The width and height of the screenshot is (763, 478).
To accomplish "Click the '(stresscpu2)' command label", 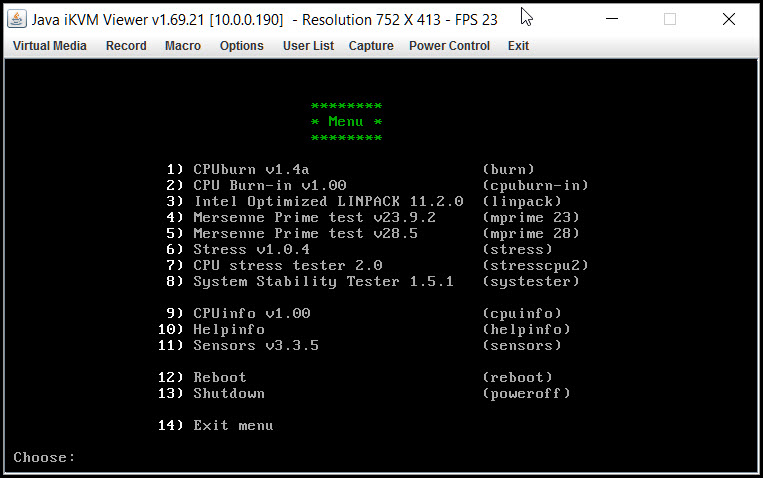I will [535, 266].
